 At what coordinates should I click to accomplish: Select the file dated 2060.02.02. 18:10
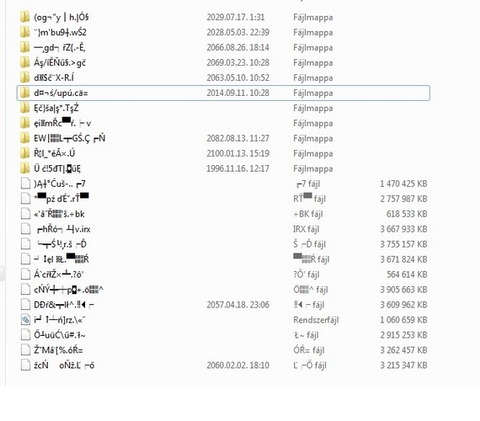pyautogui.click(x=223, y=365)
